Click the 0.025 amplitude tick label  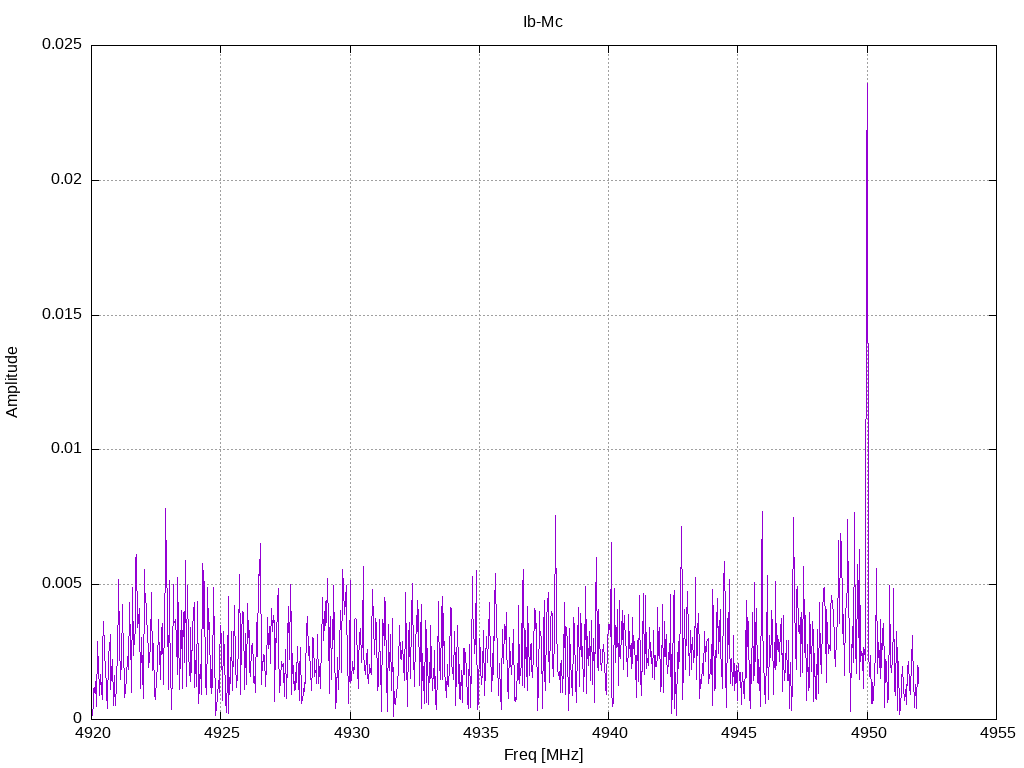[x=61, y=45]
